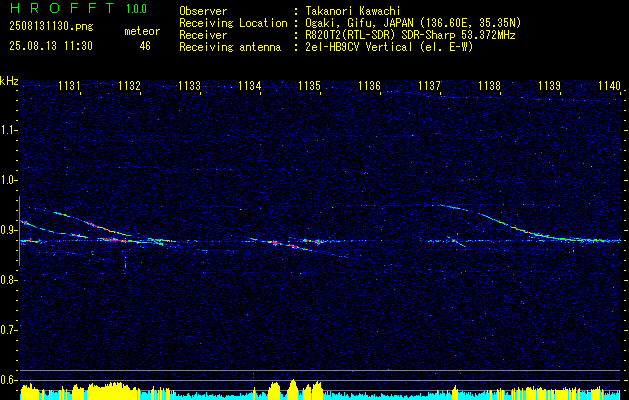Click the Receiving antenna label
Image resolution: width=629 pixels, height=400 pixels.
click(x=230, y=47)
